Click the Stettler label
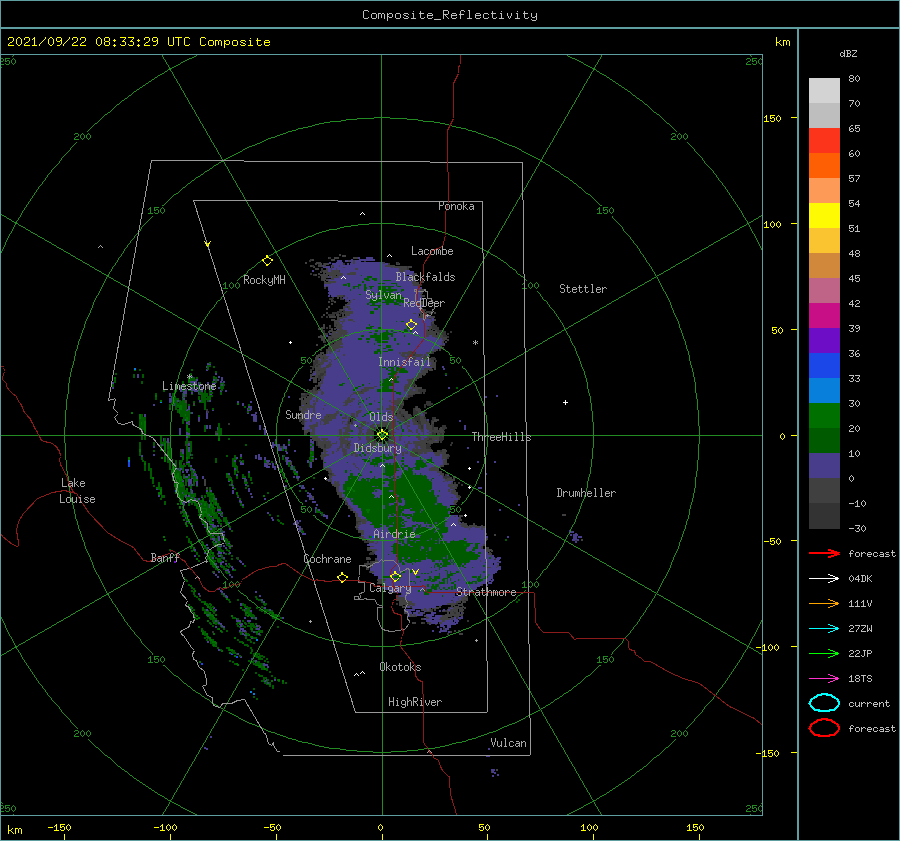 (x=583, y=289)
